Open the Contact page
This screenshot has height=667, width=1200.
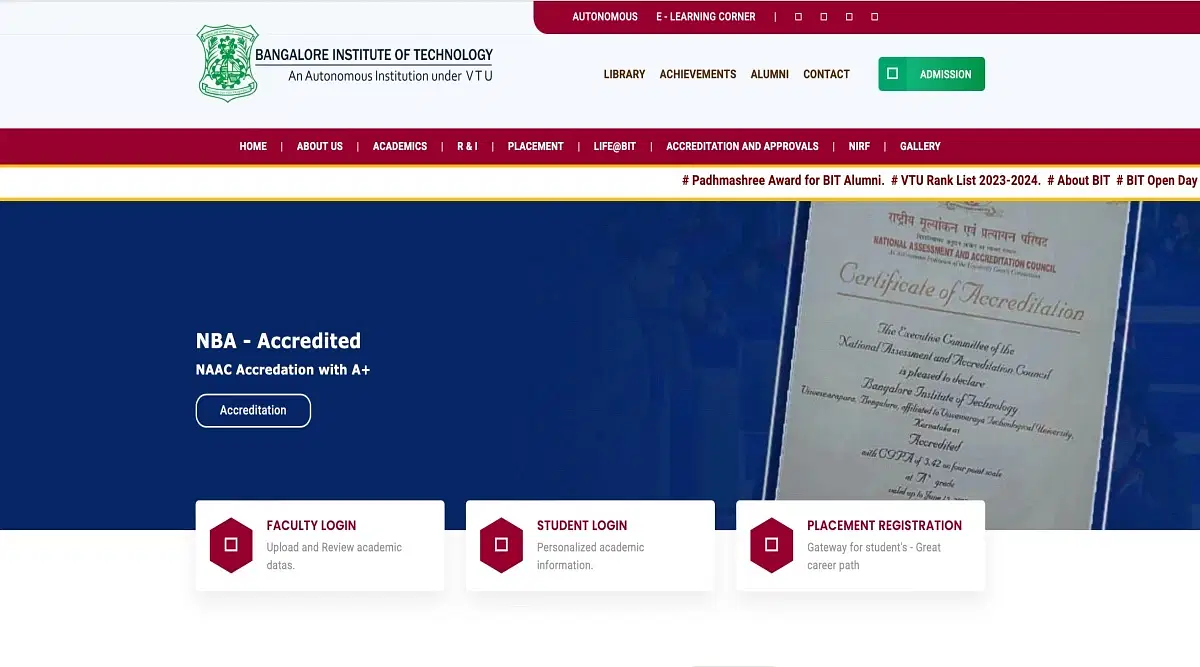826,74
